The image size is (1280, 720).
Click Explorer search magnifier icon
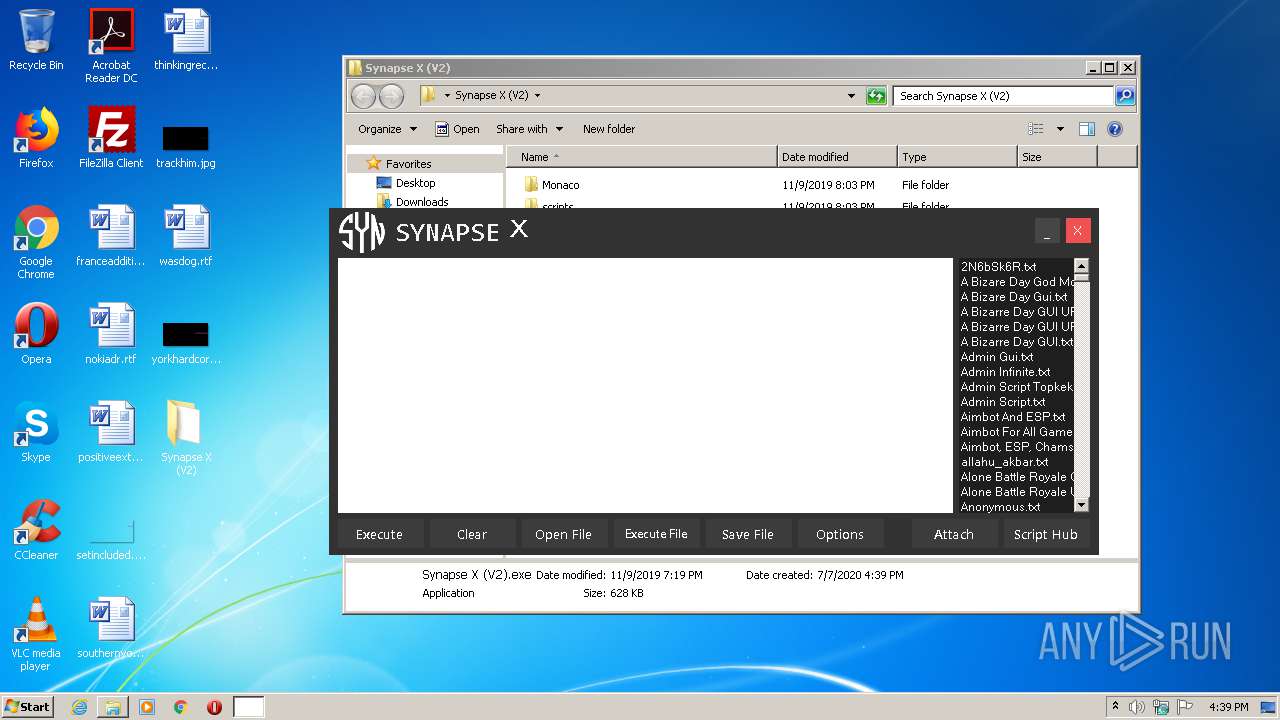click(x=1125, y=96)
